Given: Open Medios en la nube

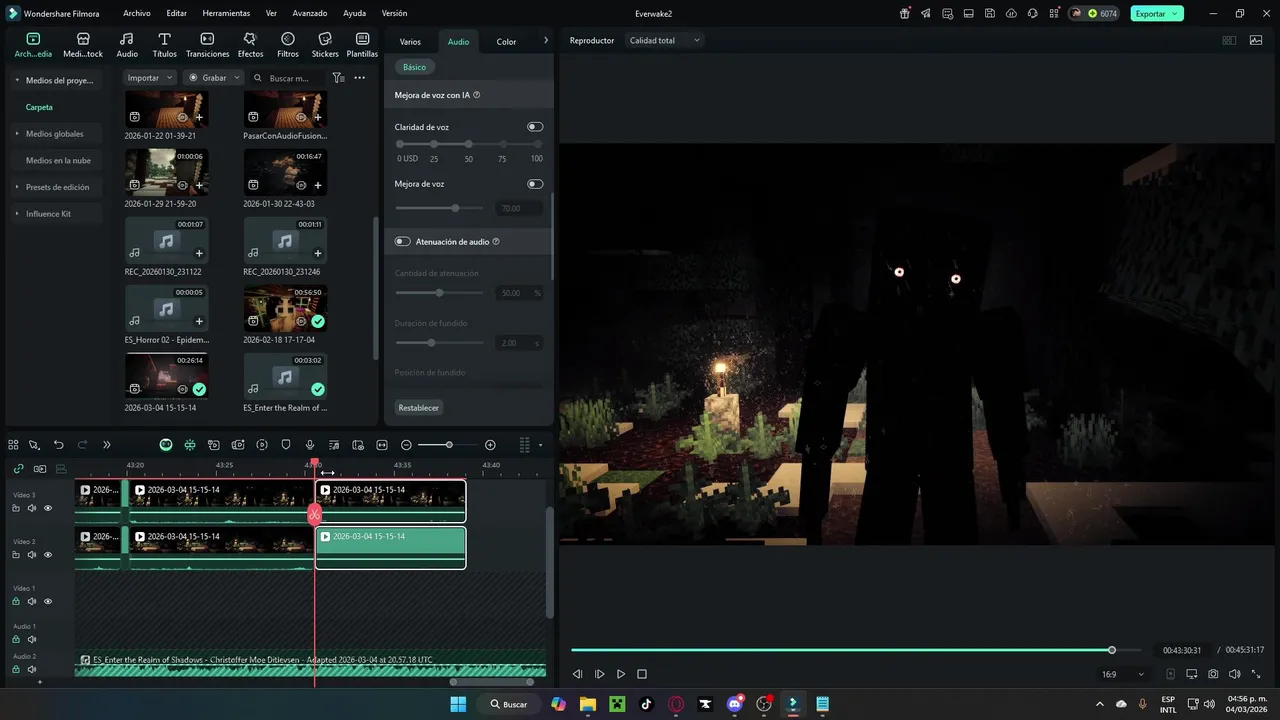Looking at the screenshot, I should click(x=58, y=161).
